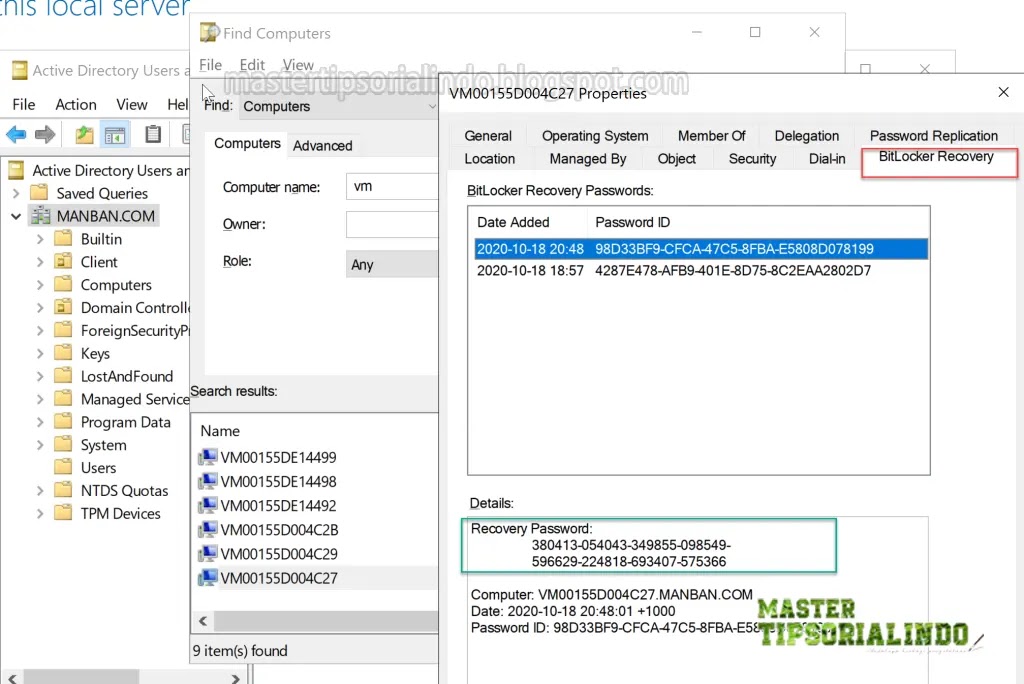The image size is (1024, 684).
Task: Open the View menu in ADUC window
Action: (x=131, y=105)
